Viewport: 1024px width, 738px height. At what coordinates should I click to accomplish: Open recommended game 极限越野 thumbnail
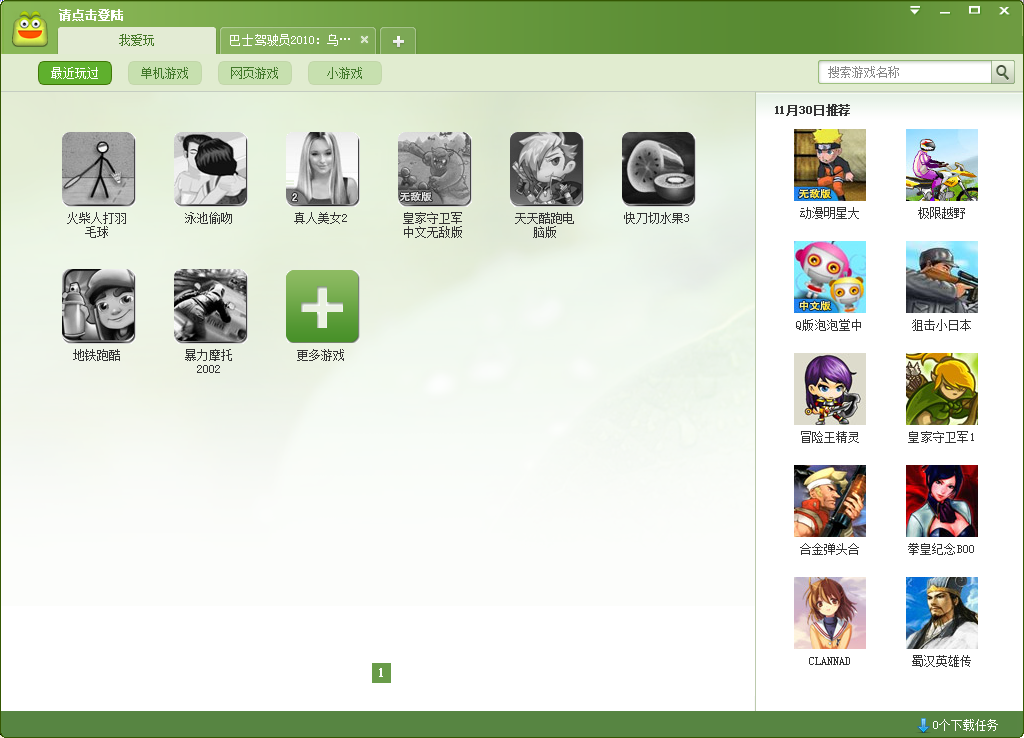pos(942,165)
